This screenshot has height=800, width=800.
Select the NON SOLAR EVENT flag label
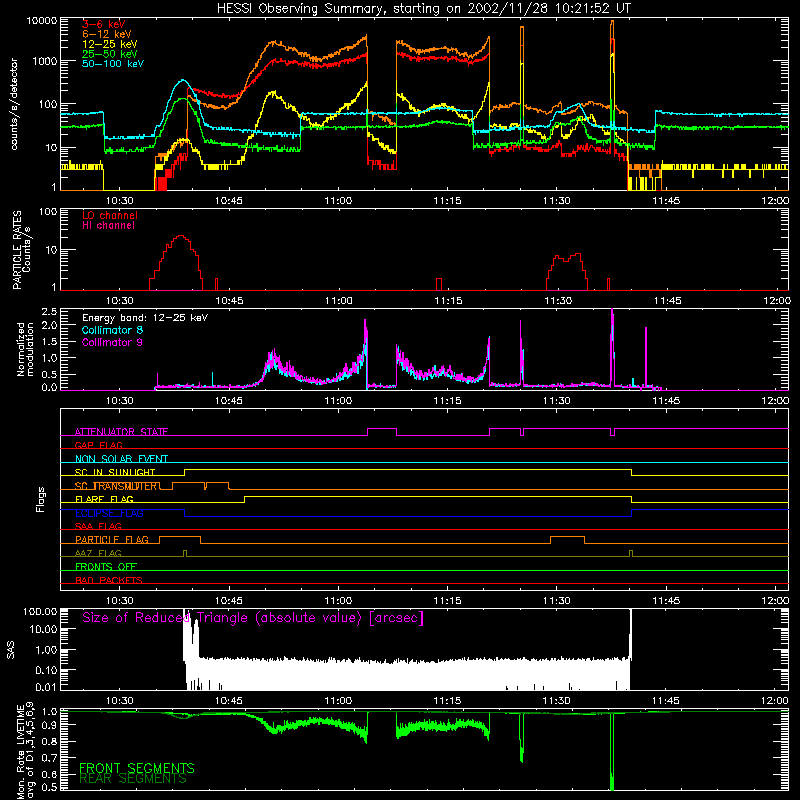tap(121, 459)
